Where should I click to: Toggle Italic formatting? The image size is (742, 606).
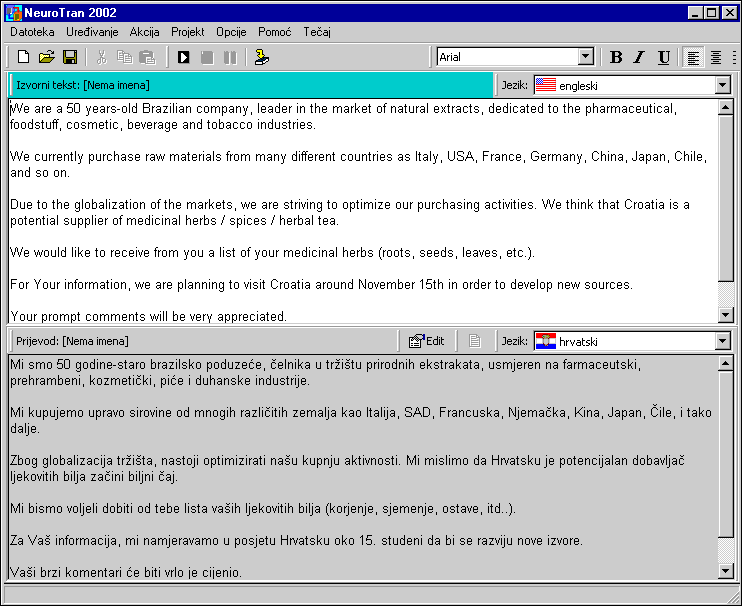coord(640,57)
